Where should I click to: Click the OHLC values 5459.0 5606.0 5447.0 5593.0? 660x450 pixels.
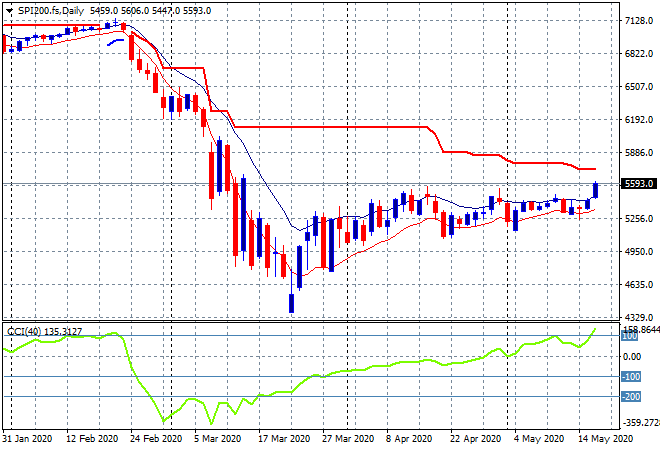[x=150, y=11]
